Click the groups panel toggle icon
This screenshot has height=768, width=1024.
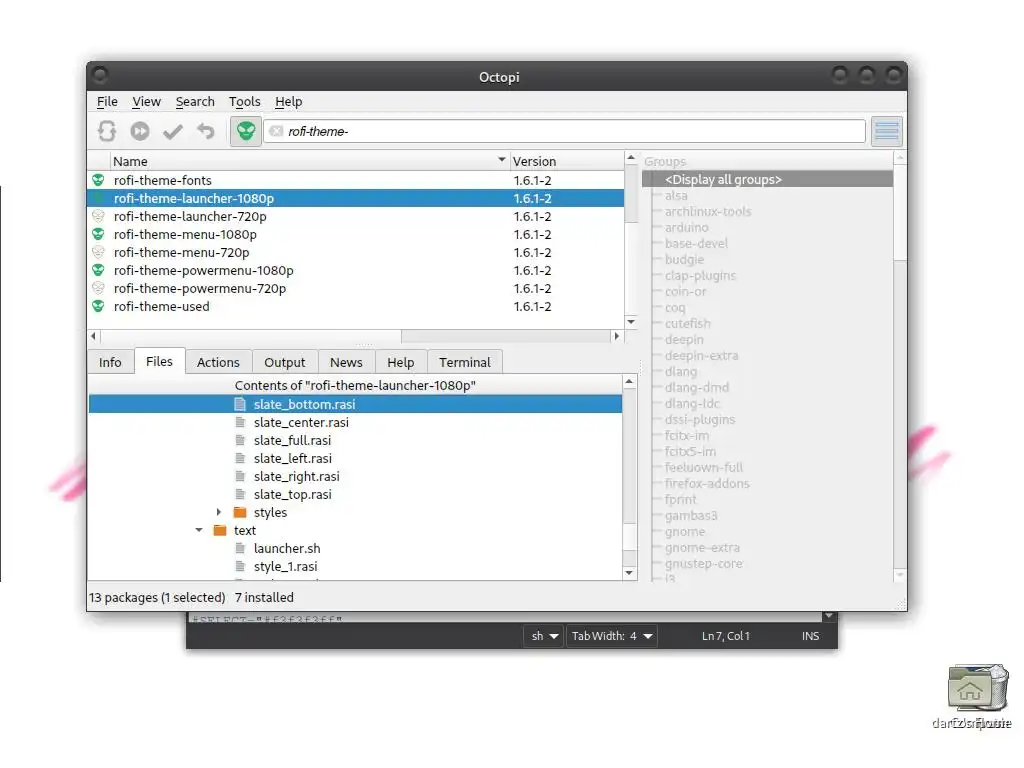[887, 131]
